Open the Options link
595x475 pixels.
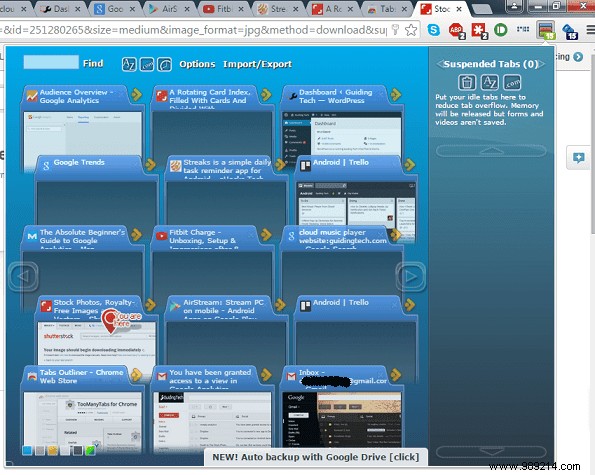click(197, 64)
